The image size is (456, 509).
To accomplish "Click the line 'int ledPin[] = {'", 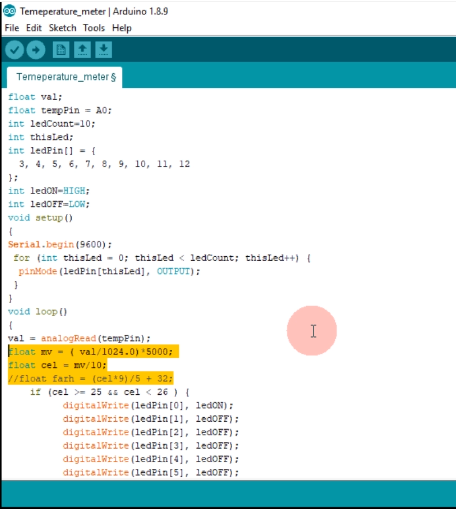I will click(x=52, y=151).
